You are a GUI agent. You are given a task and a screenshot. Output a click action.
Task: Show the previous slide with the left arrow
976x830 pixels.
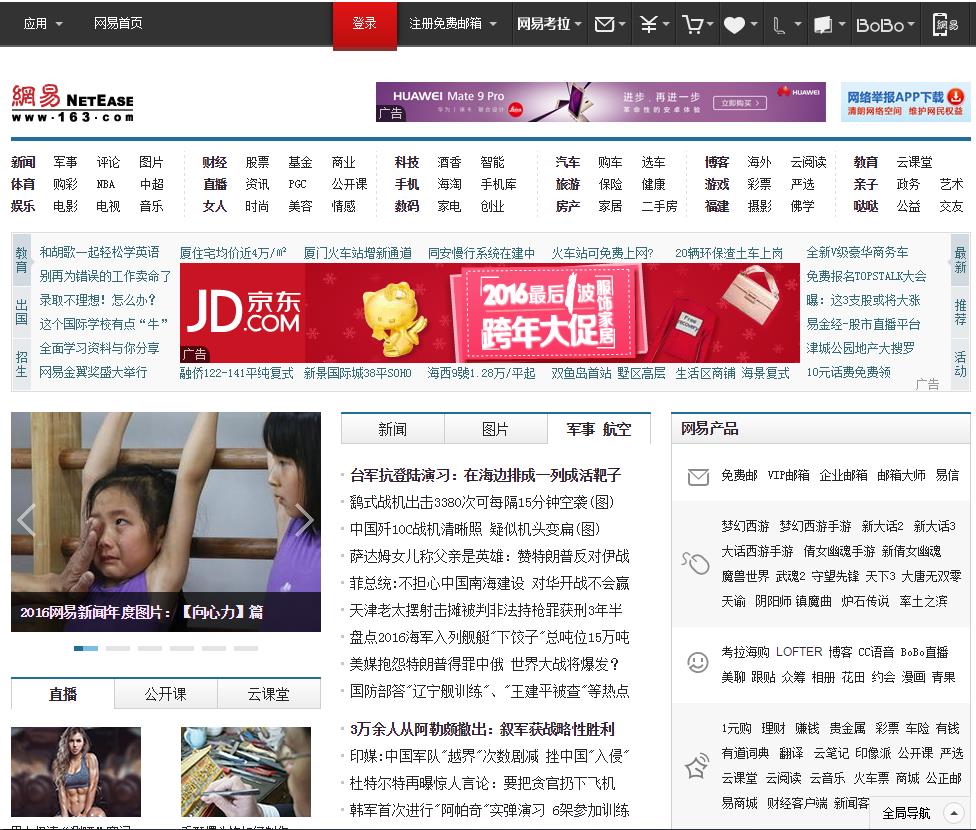point(26,519)
